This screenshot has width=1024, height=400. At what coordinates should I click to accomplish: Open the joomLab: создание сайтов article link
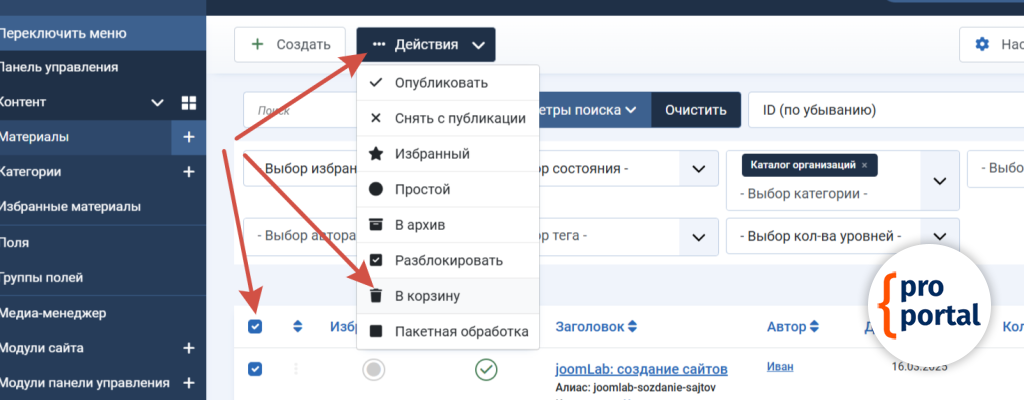click(641, 369)
